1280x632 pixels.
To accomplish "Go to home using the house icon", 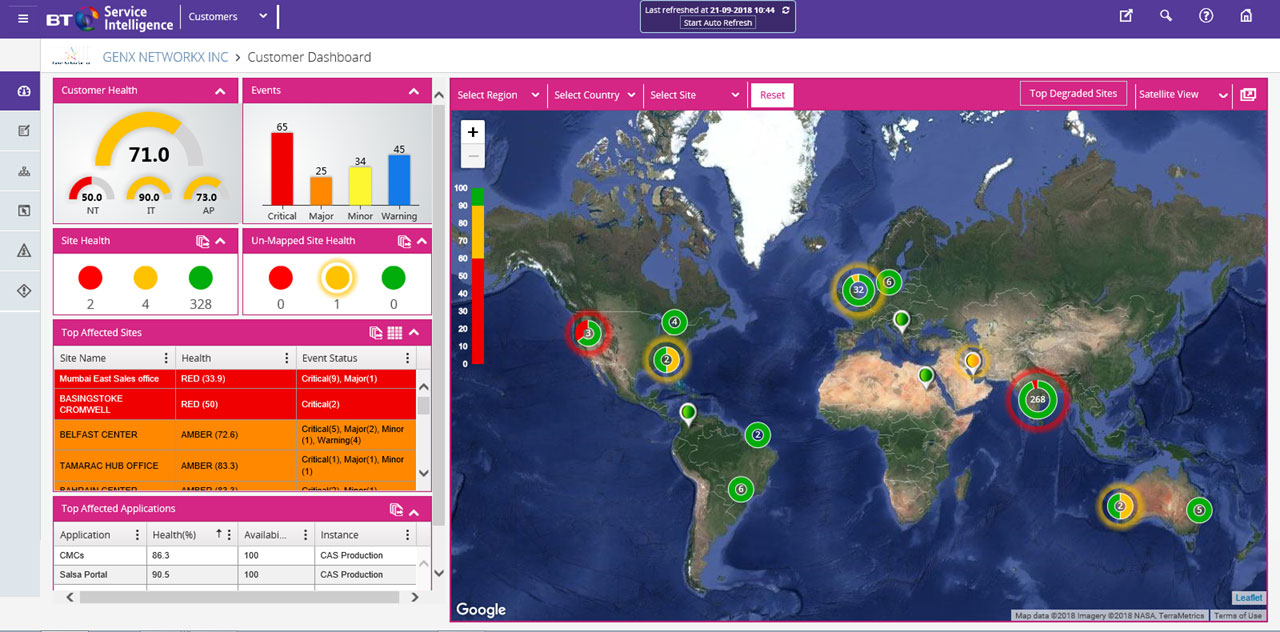I will [x=1246, y=16].
